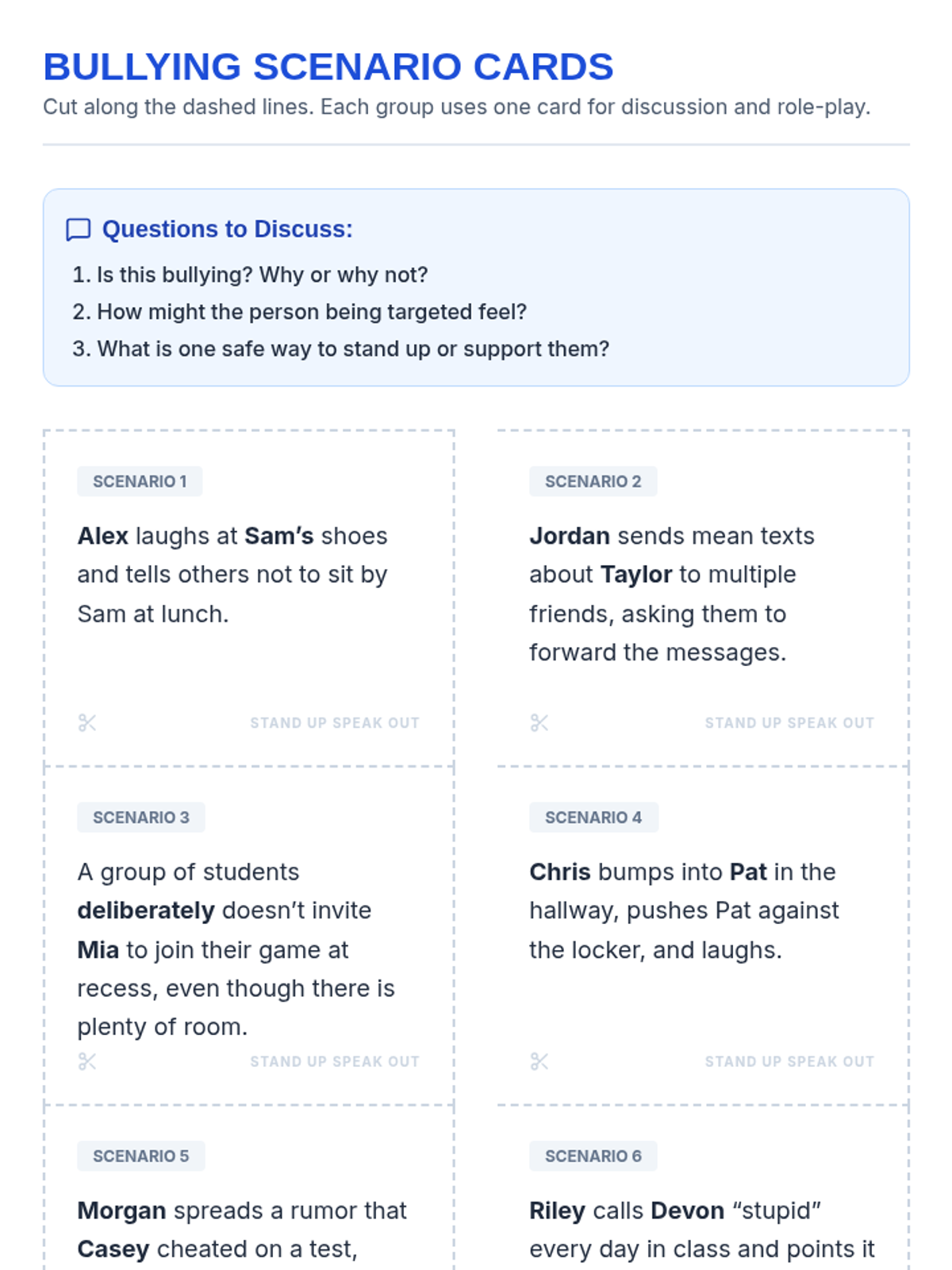Screen dimensions: 952x1270
Task: Click the Scenario 4 label badge
Action: (593, 818)
